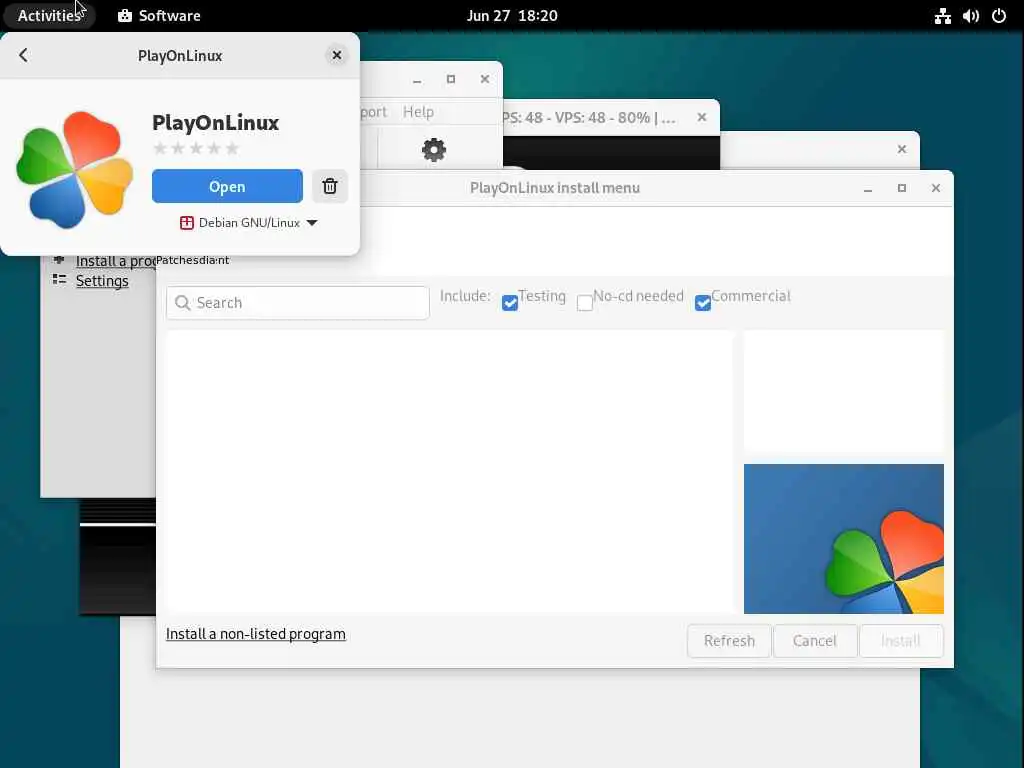Click in the install menu Search field
Screen dimensions: 1024x768
pos(298,302)
